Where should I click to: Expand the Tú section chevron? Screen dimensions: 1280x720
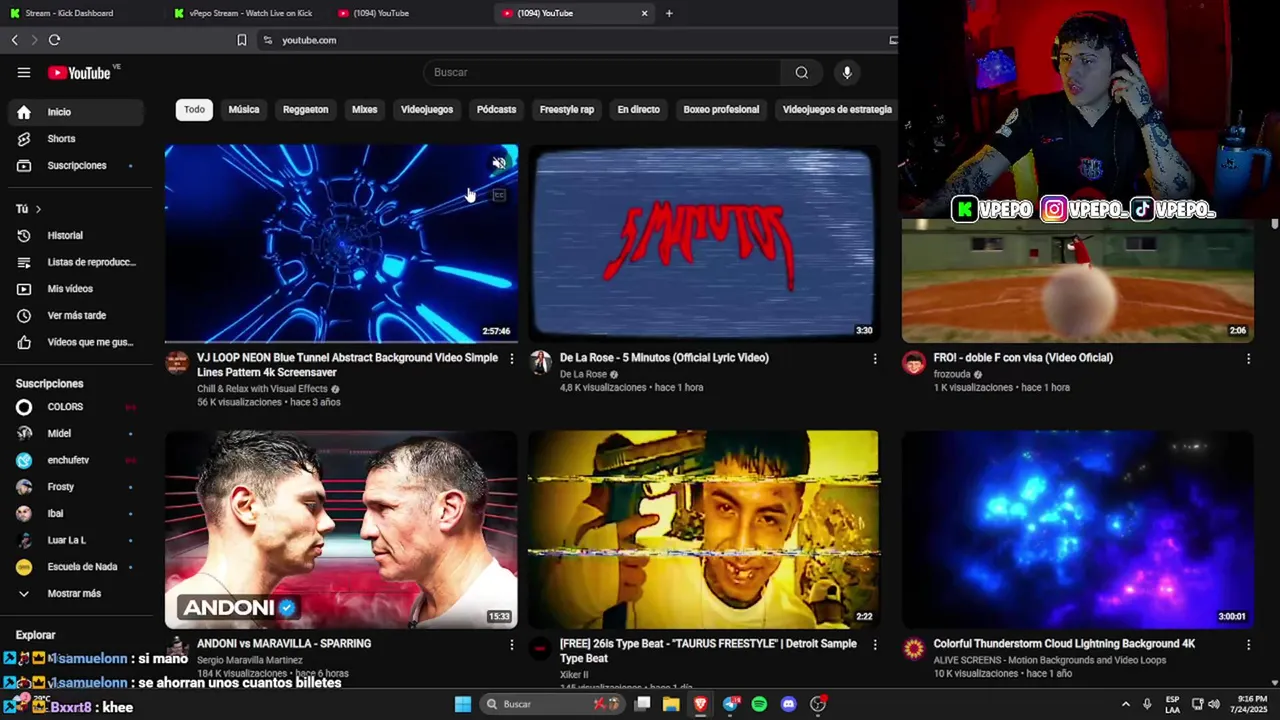click(x=38, y=209)
